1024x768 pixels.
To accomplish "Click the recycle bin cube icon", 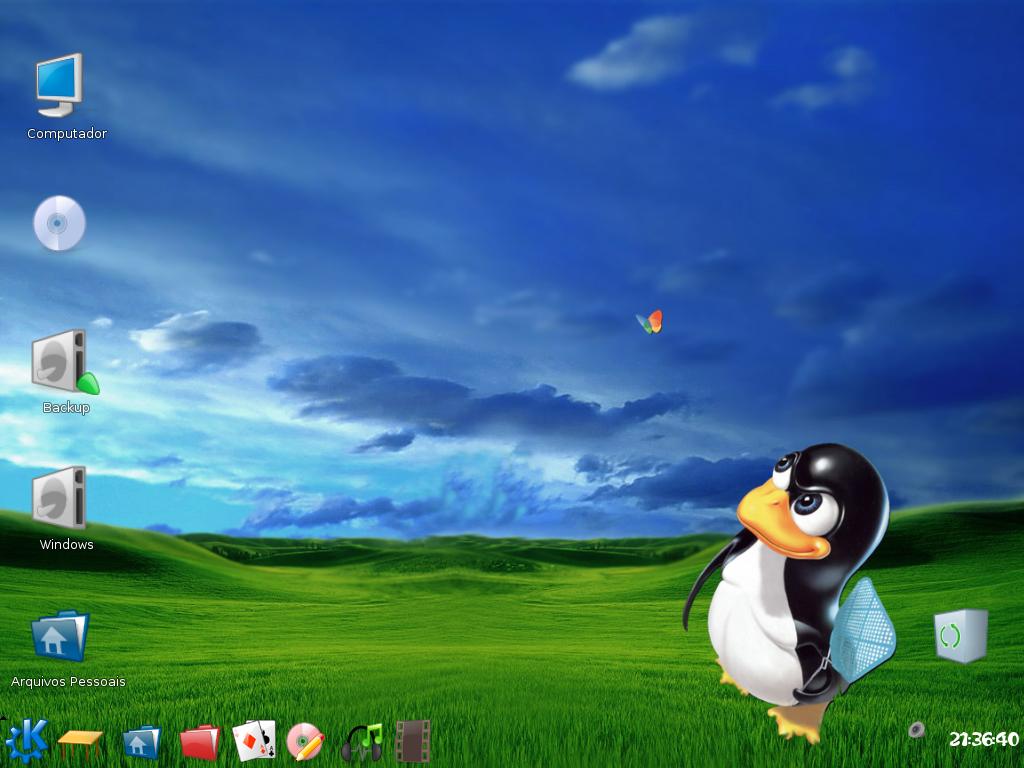I will pos(960,635).
